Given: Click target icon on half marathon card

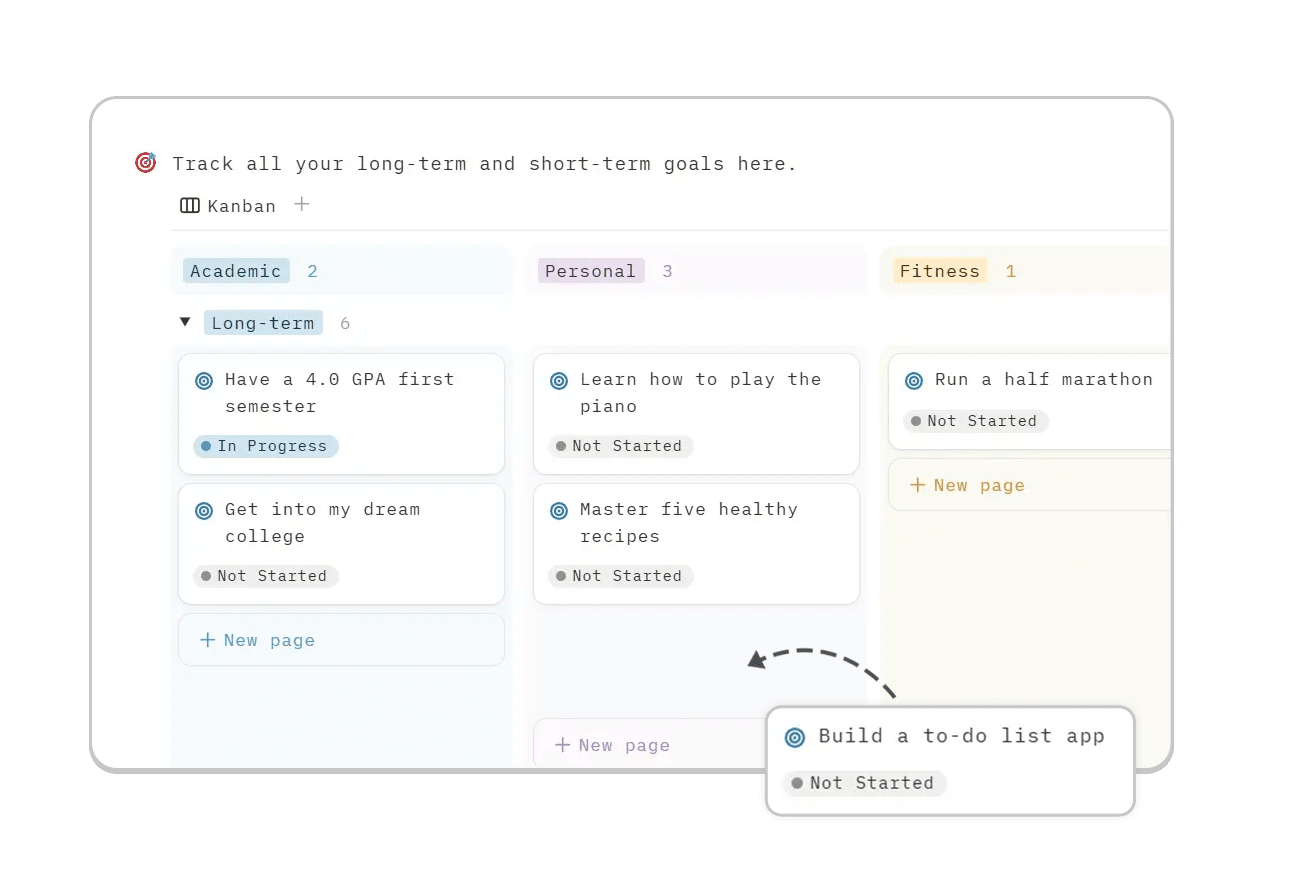Looking at the screenshot, I should [x=914, y=381].
